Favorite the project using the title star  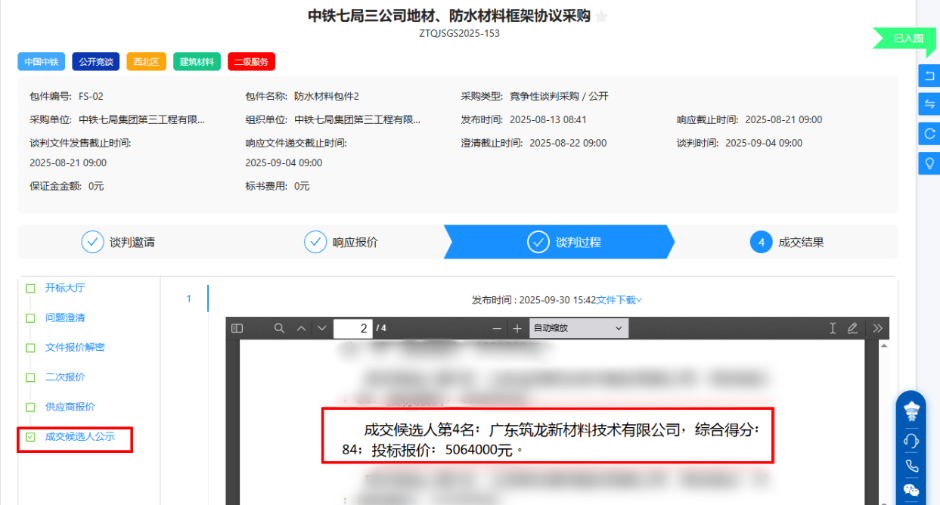tap(602, 17)
